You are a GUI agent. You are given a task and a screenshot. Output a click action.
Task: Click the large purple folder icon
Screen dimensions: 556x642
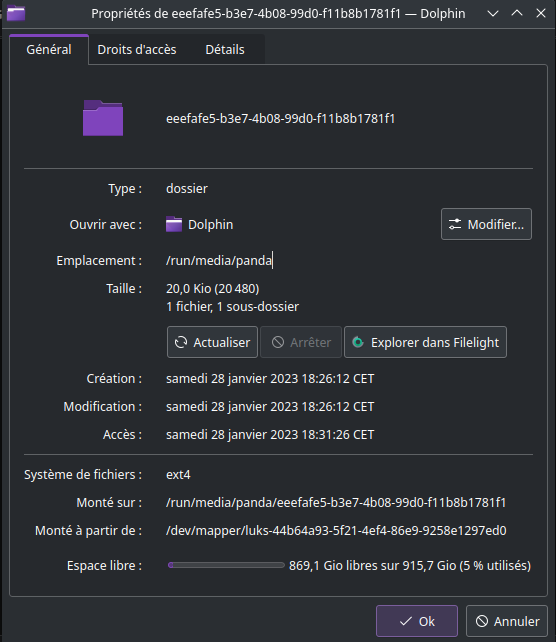coord(103,118)
